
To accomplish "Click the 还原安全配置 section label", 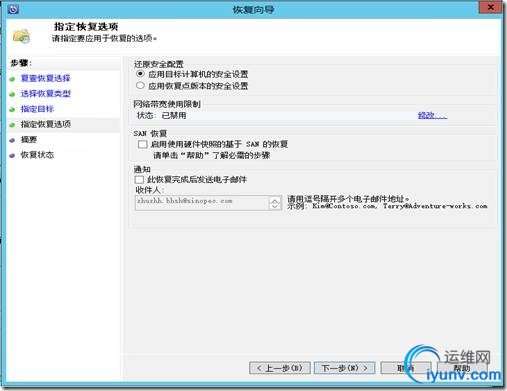I will click(x=159, y=64).
